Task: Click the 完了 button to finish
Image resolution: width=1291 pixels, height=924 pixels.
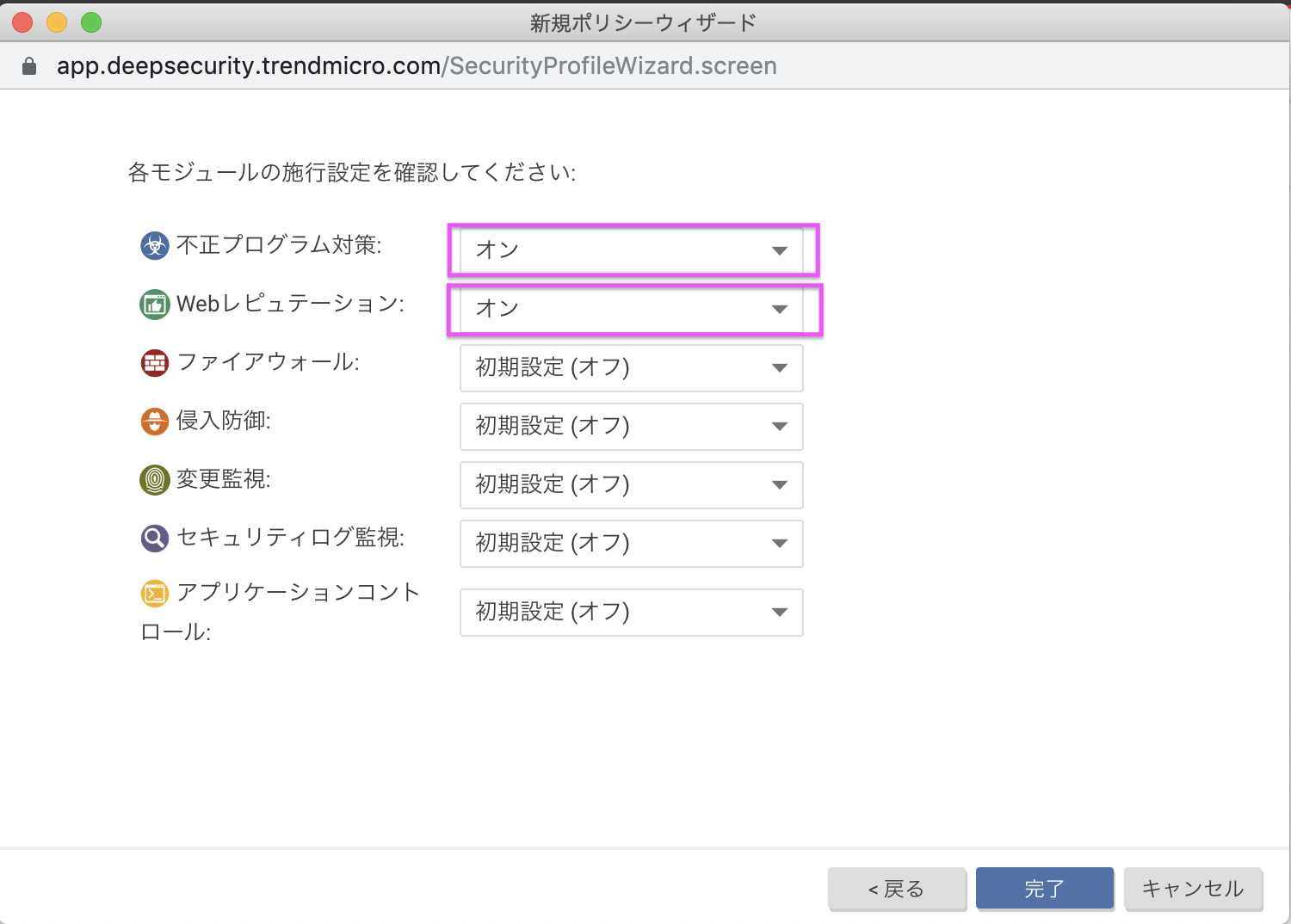Action: [1044, 889]
